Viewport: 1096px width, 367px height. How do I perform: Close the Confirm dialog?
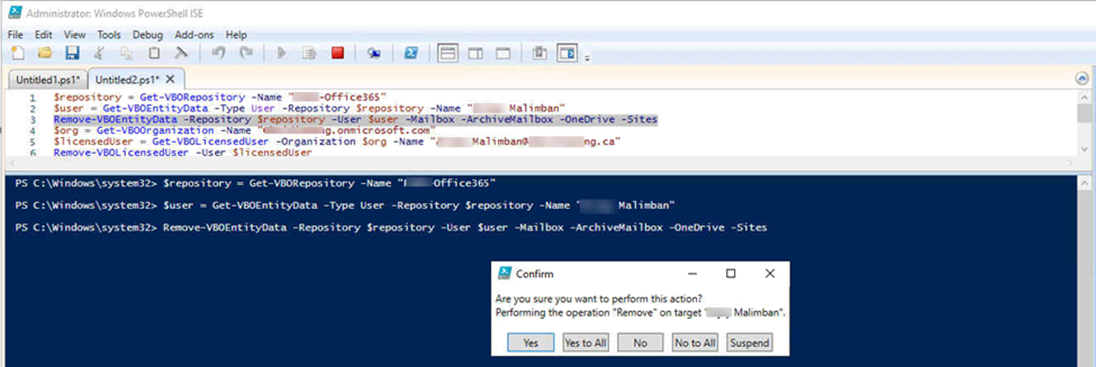tap(770, 273)
